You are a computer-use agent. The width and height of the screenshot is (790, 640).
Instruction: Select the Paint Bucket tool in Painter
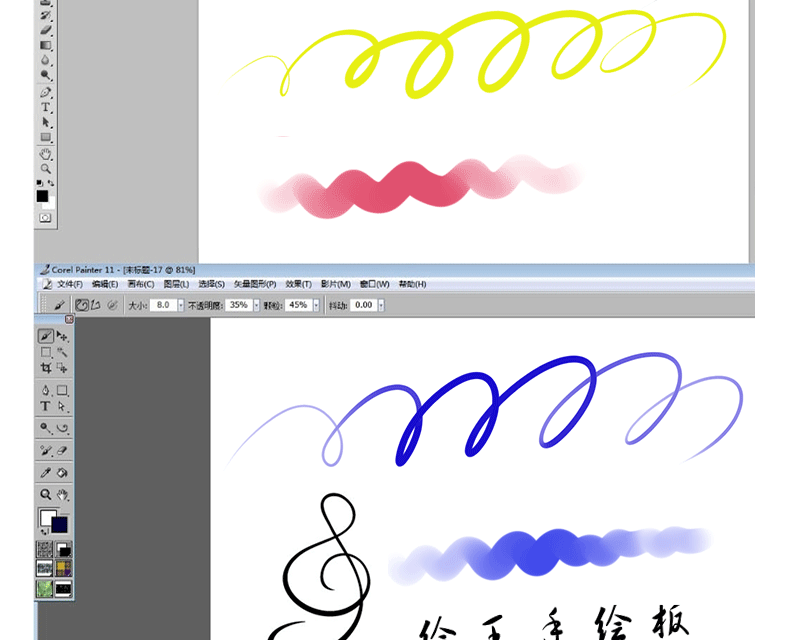coord(62,473)
